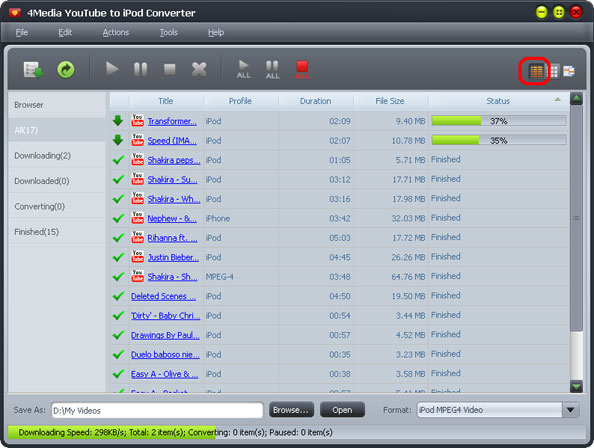
Task: Open the Transformer... video link
Action: (172, 121)
